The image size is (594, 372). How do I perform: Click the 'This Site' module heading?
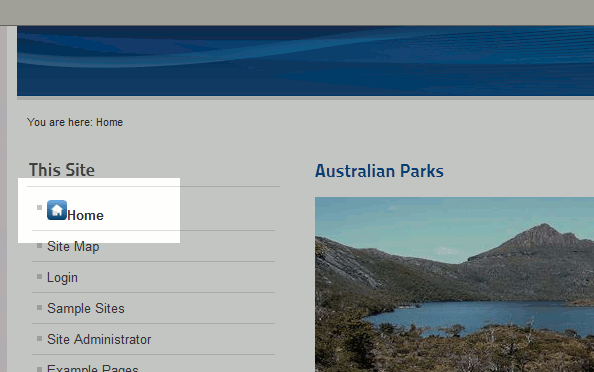point(62,170)
